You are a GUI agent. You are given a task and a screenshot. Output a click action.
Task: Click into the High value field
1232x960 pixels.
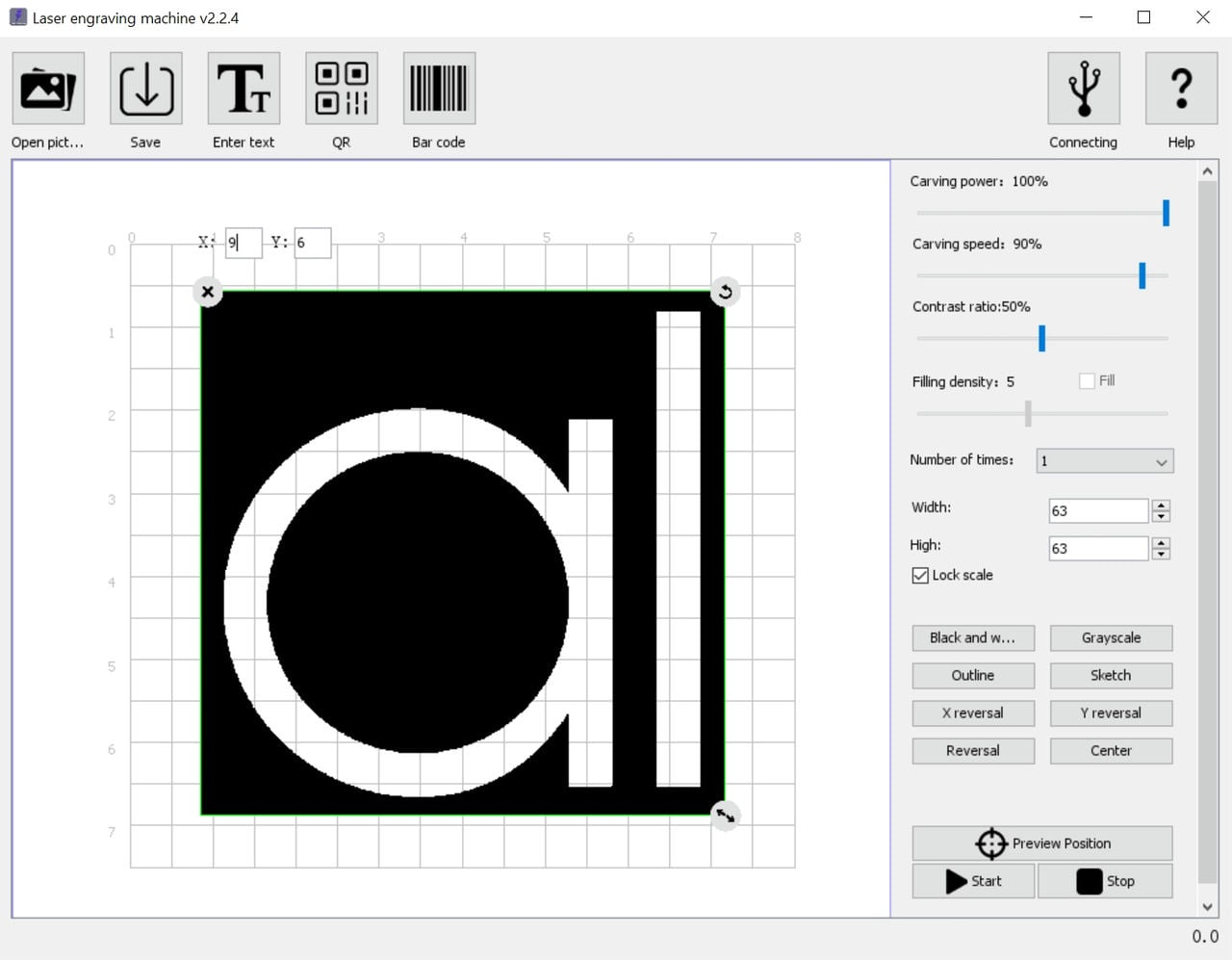(x=1098, y=548)
